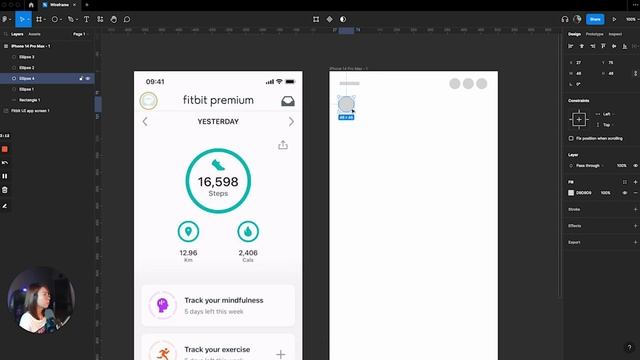Add an effect with plus button
Viewport: 640px width, 360px height.
pyautogui.click(x=636, y=226)
